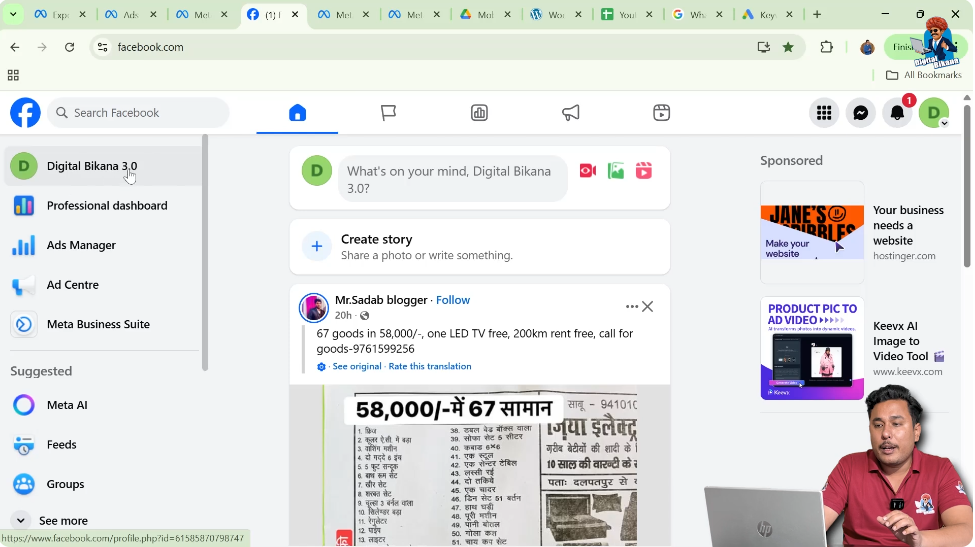Open the All Bookmarks folder
The width and height of the screenshot is (975, 547).
coord(924,75)
